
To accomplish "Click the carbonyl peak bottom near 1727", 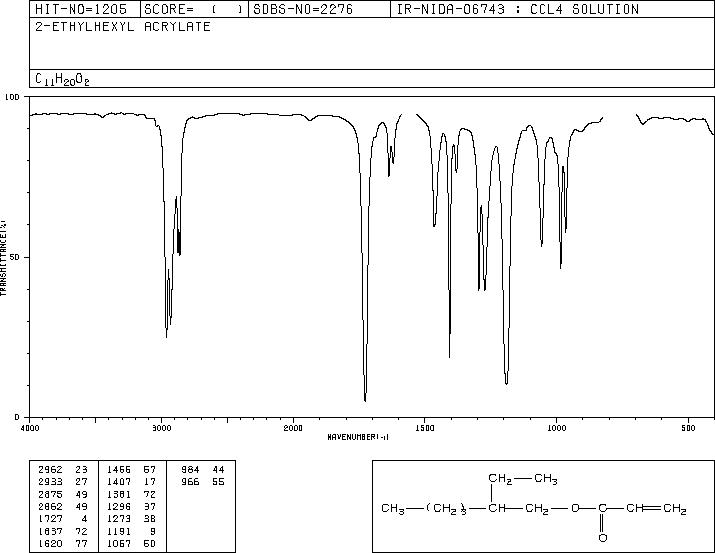I will coord(365,400).
